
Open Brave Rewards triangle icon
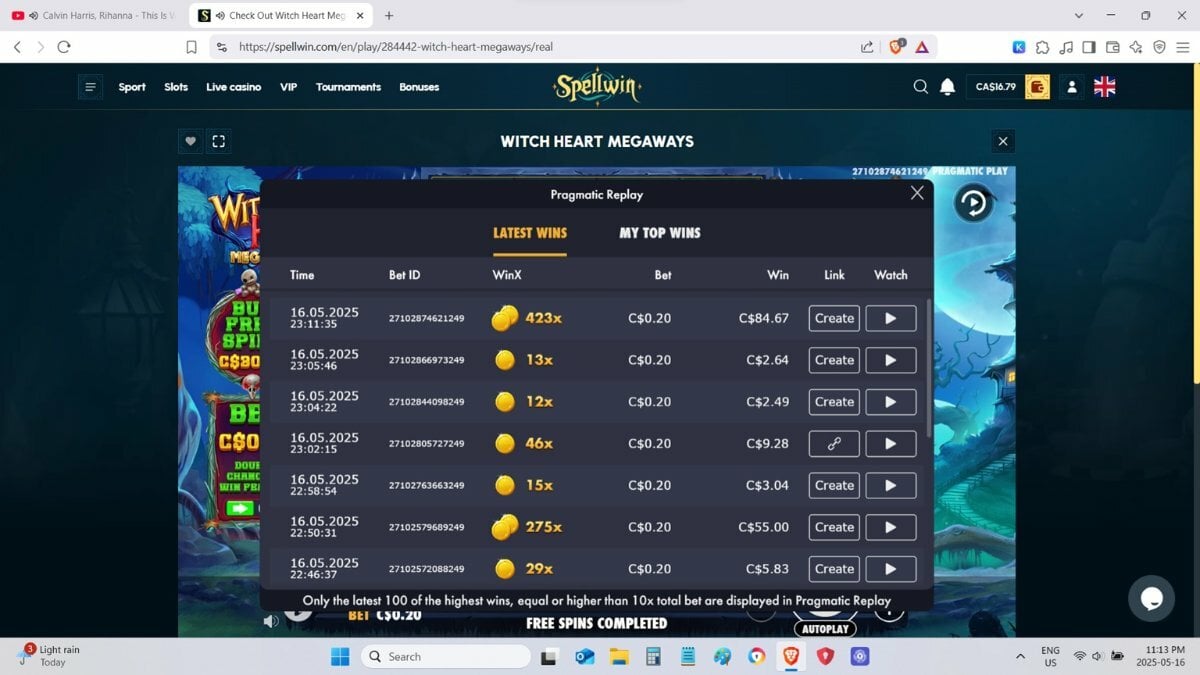pos(922,46)
